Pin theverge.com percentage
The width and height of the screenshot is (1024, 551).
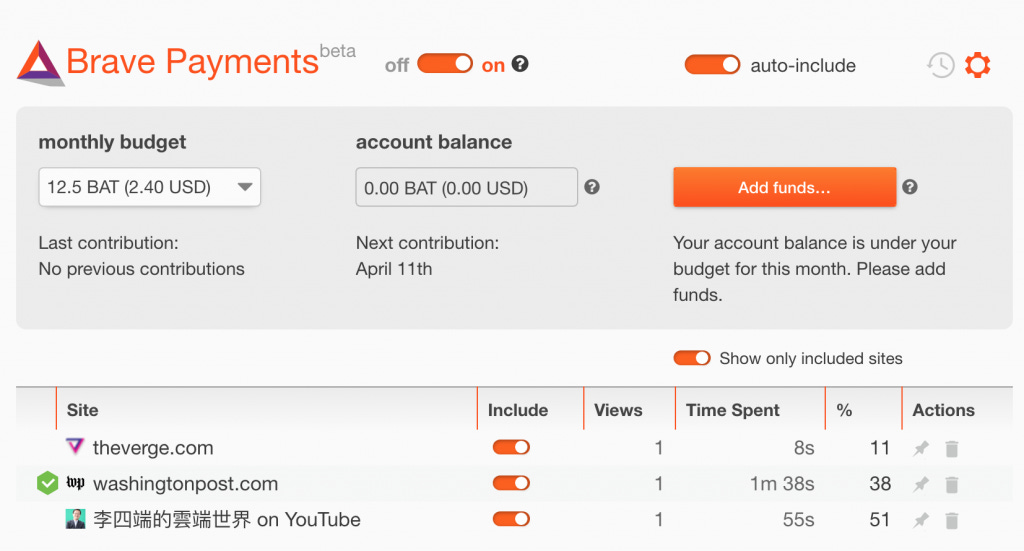921,449
